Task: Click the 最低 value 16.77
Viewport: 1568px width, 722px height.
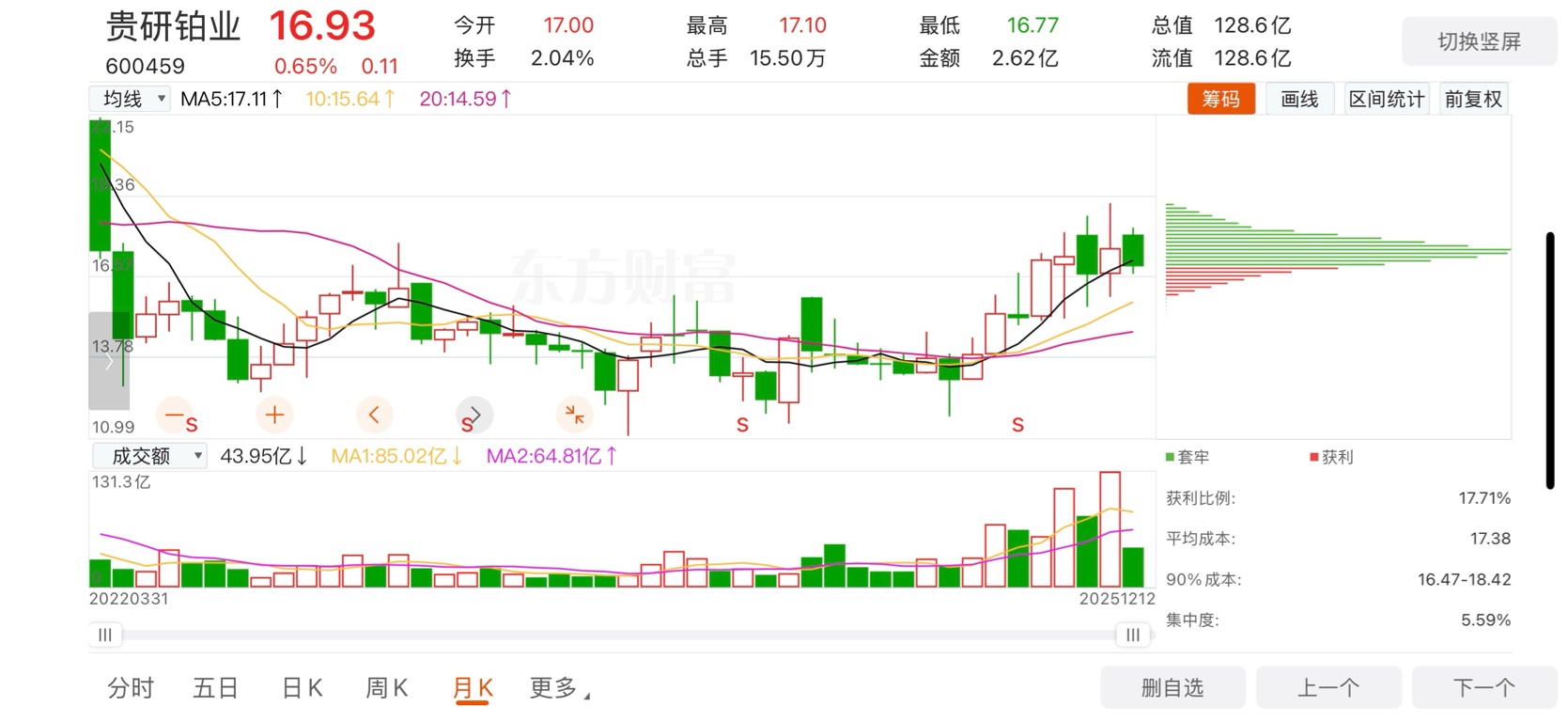Action: click(1032, 25)
